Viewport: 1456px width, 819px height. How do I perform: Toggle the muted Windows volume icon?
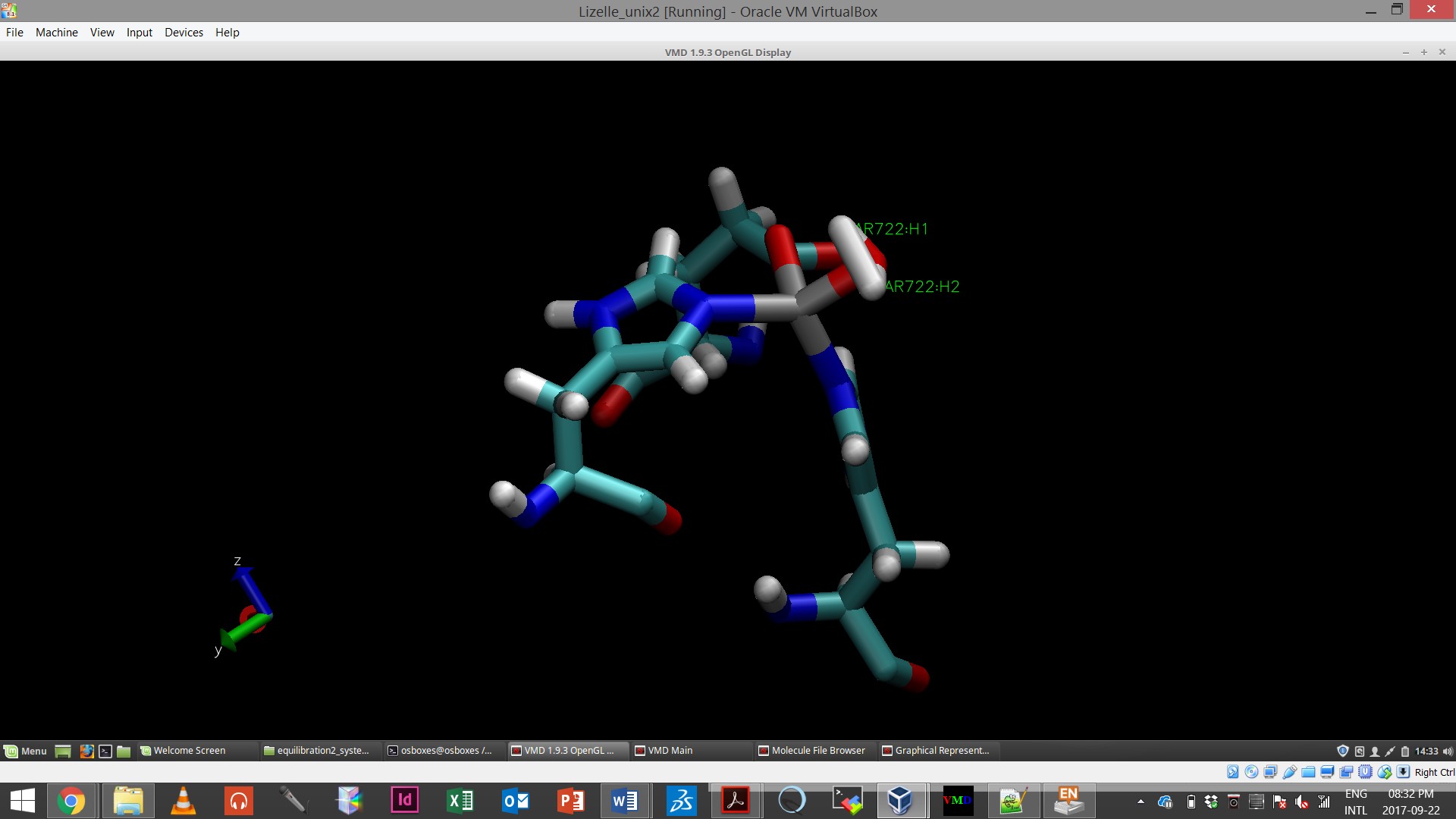(1302, 802)
